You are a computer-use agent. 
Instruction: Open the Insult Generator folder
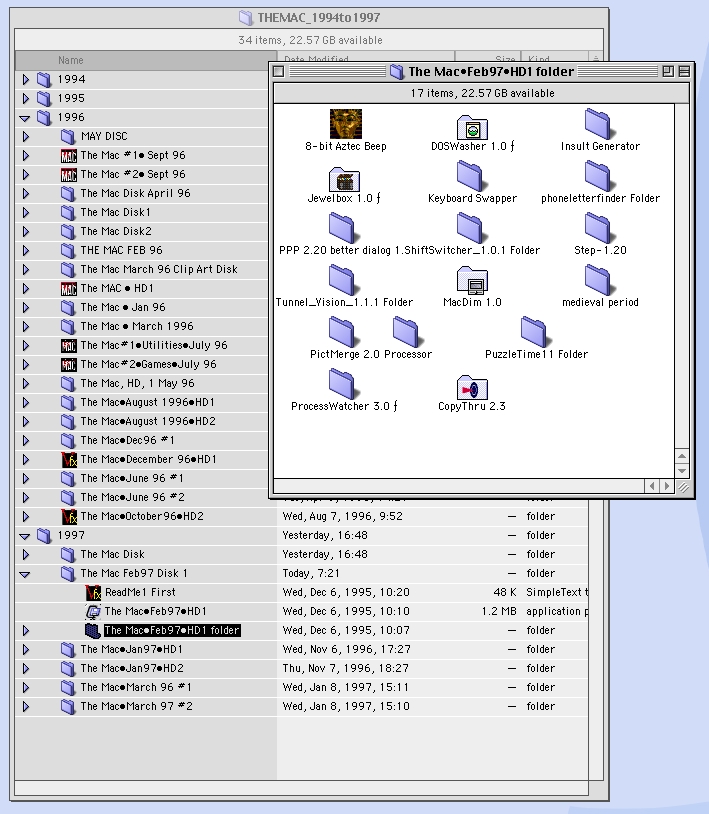pyautogui.click(x=598, y=124)
